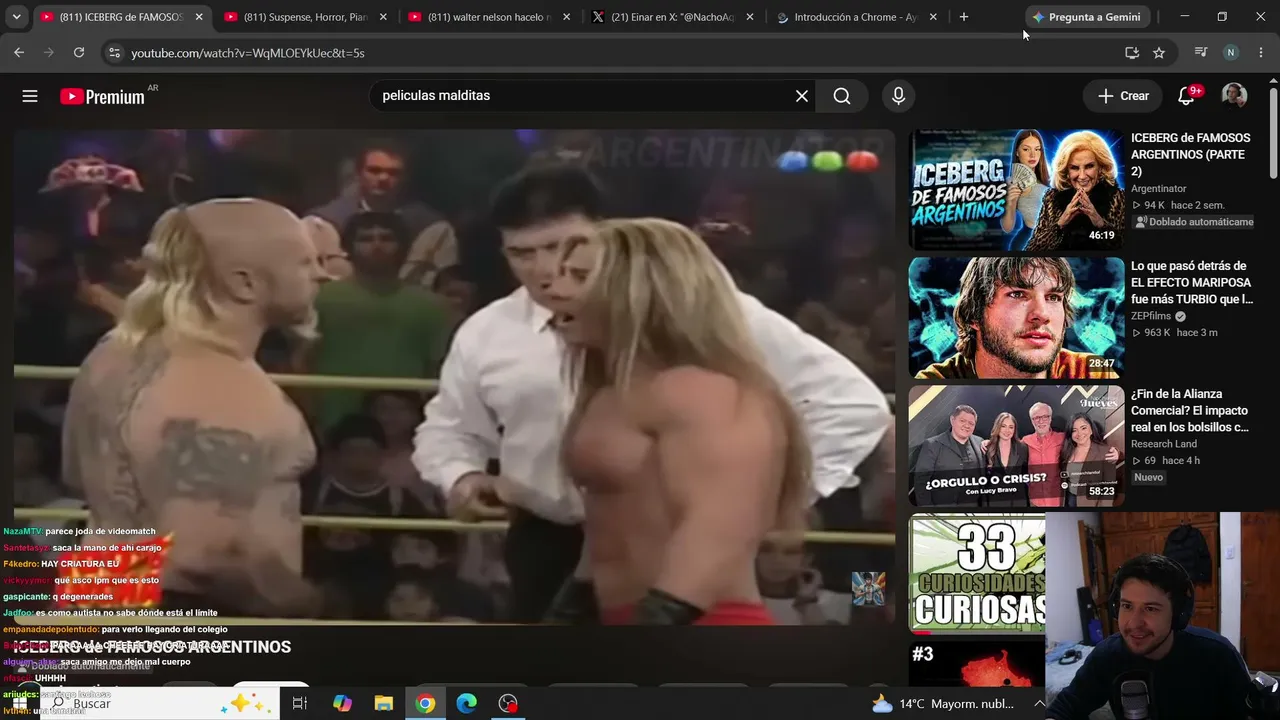Image resolution: width=1280 pixels, height=720 pixels.
Task: Open YouTube notifications bell
Action: pos(1187,96)
